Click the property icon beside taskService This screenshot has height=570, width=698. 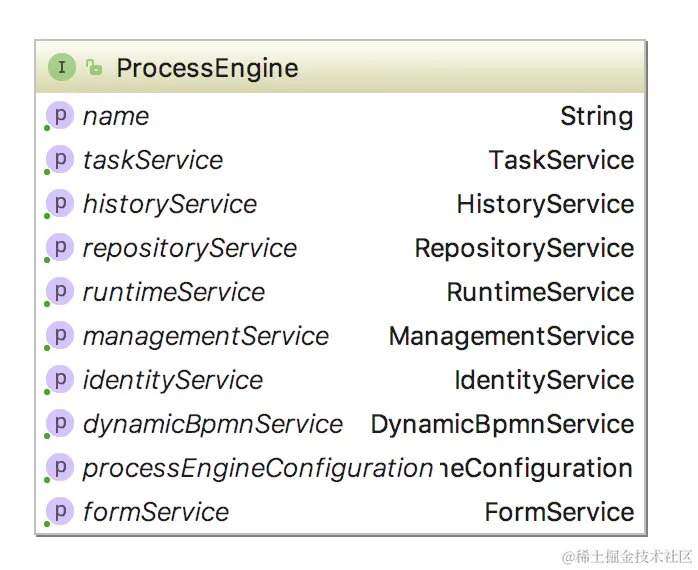click(60, 160)
